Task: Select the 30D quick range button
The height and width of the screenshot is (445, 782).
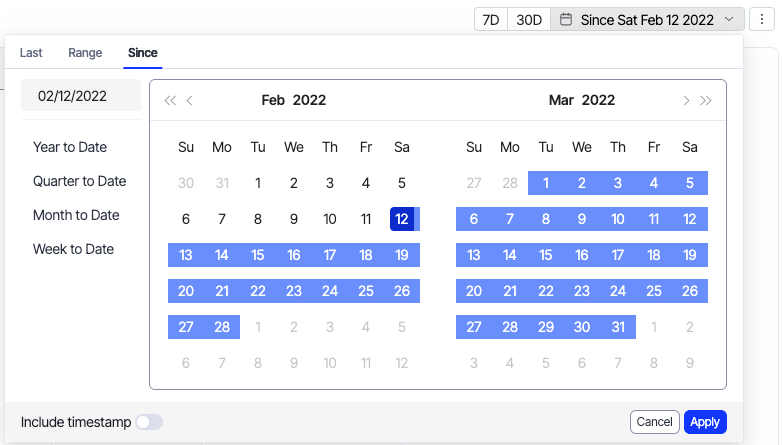Action: (x=528, y=19)
